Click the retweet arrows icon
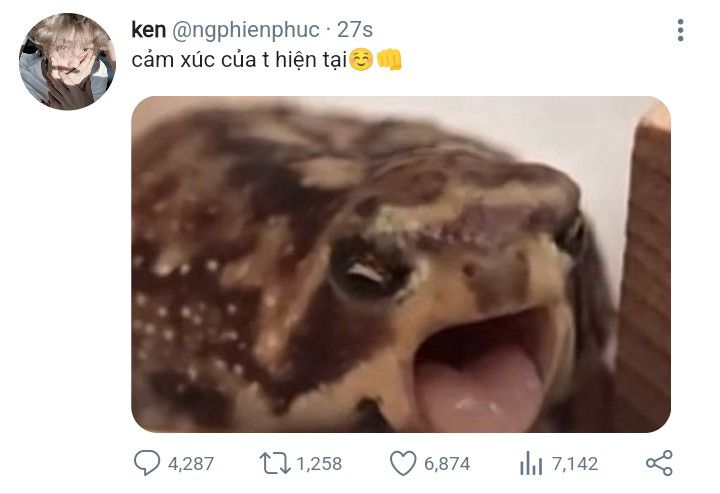 pos(275,463)
